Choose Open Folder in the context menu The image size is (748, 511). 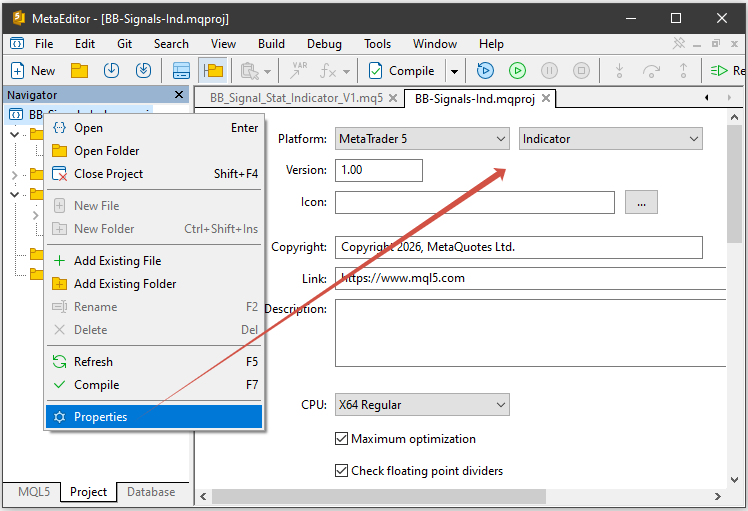pyautogui.click(x=154, y=151)
